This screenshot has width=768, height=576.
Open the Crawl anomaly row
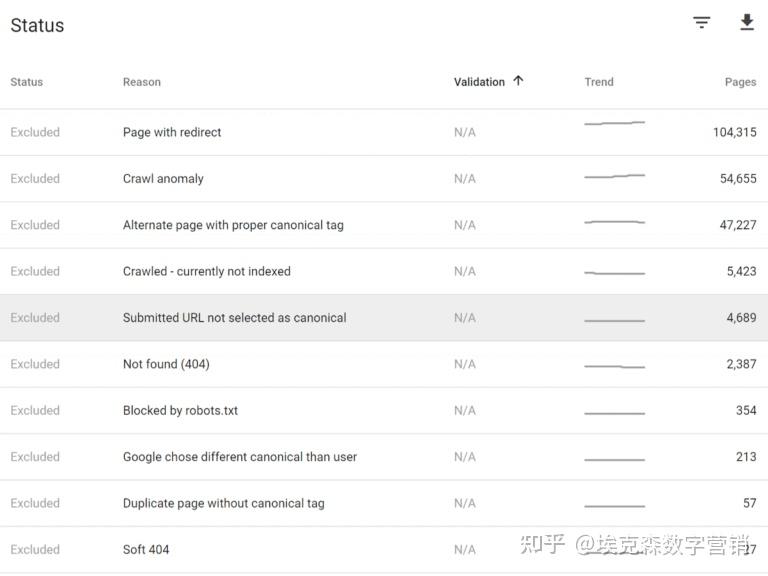click(x=163, y=179)
